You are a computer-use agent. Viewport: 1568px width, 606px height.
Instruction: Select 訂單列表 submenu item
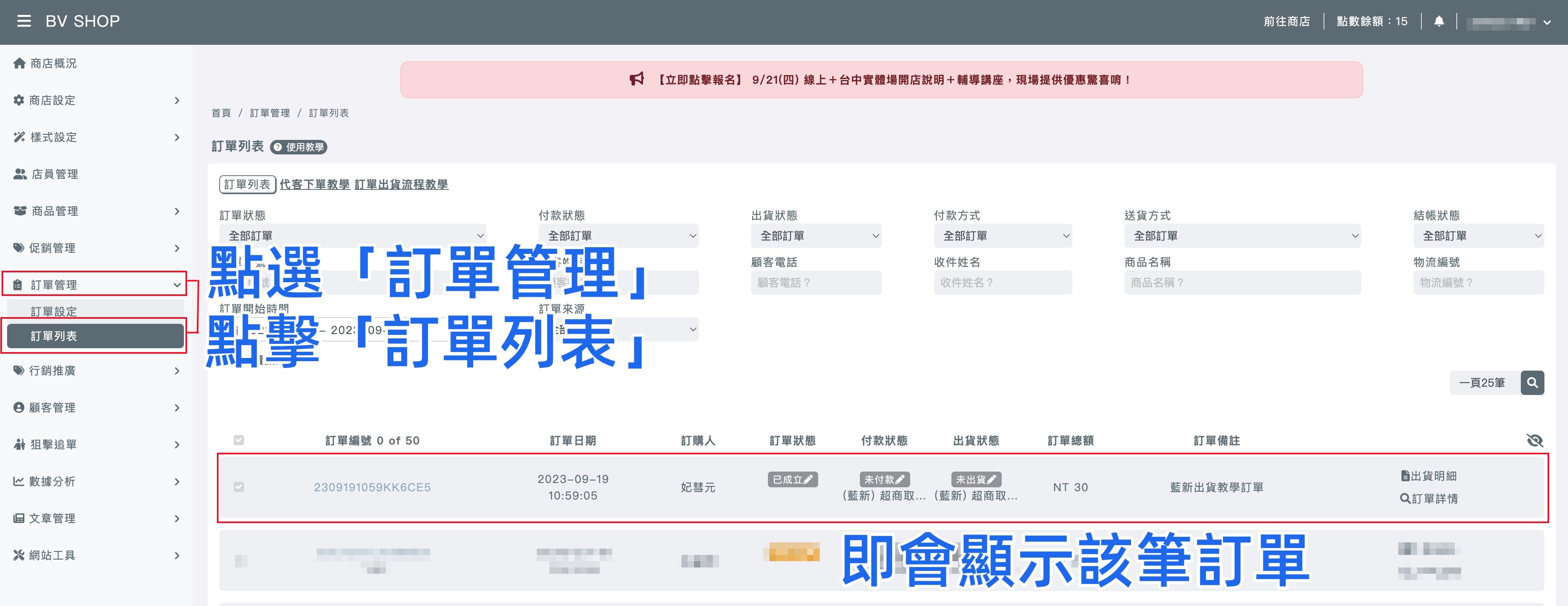tap(95, 336)
